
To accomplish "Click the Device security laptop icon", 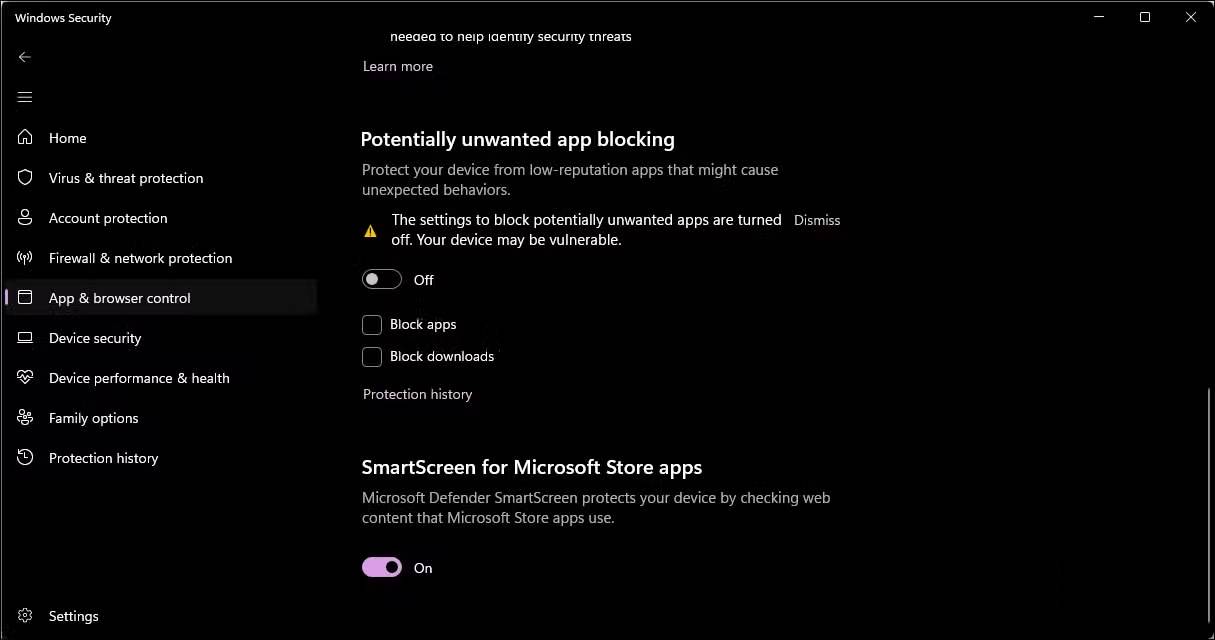I will pyautogui.click(x=25, y=338).
